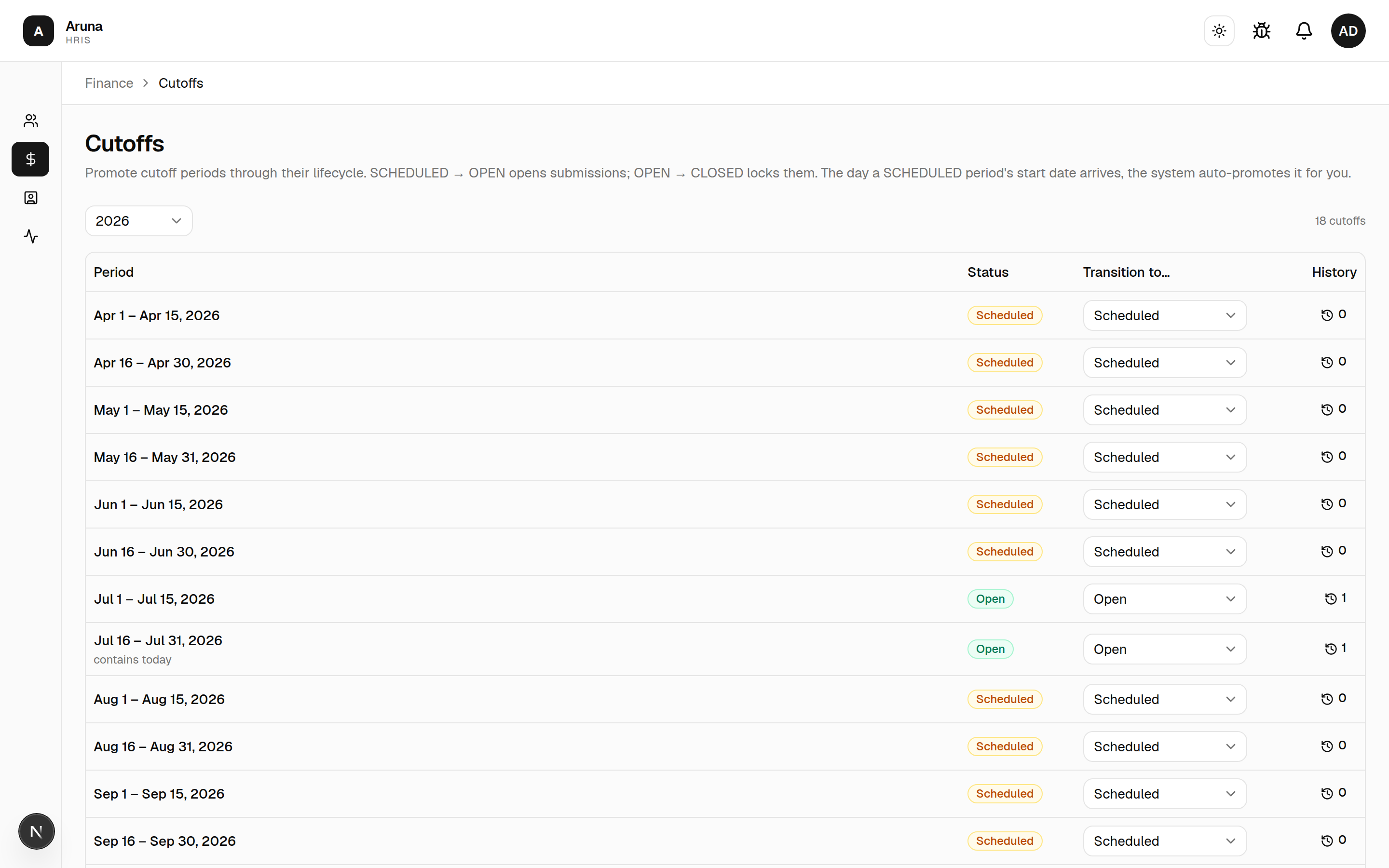Image resolution: width=1389 pixels, height=868 pixels.
Task: Click the '18 cutoffs' count text
Action: (x=1340, y=221)
